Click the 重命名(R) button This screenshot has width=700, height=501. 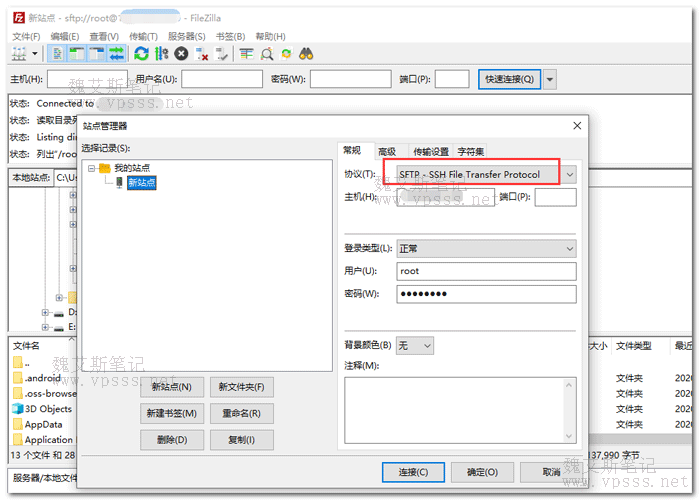(242, 413)
